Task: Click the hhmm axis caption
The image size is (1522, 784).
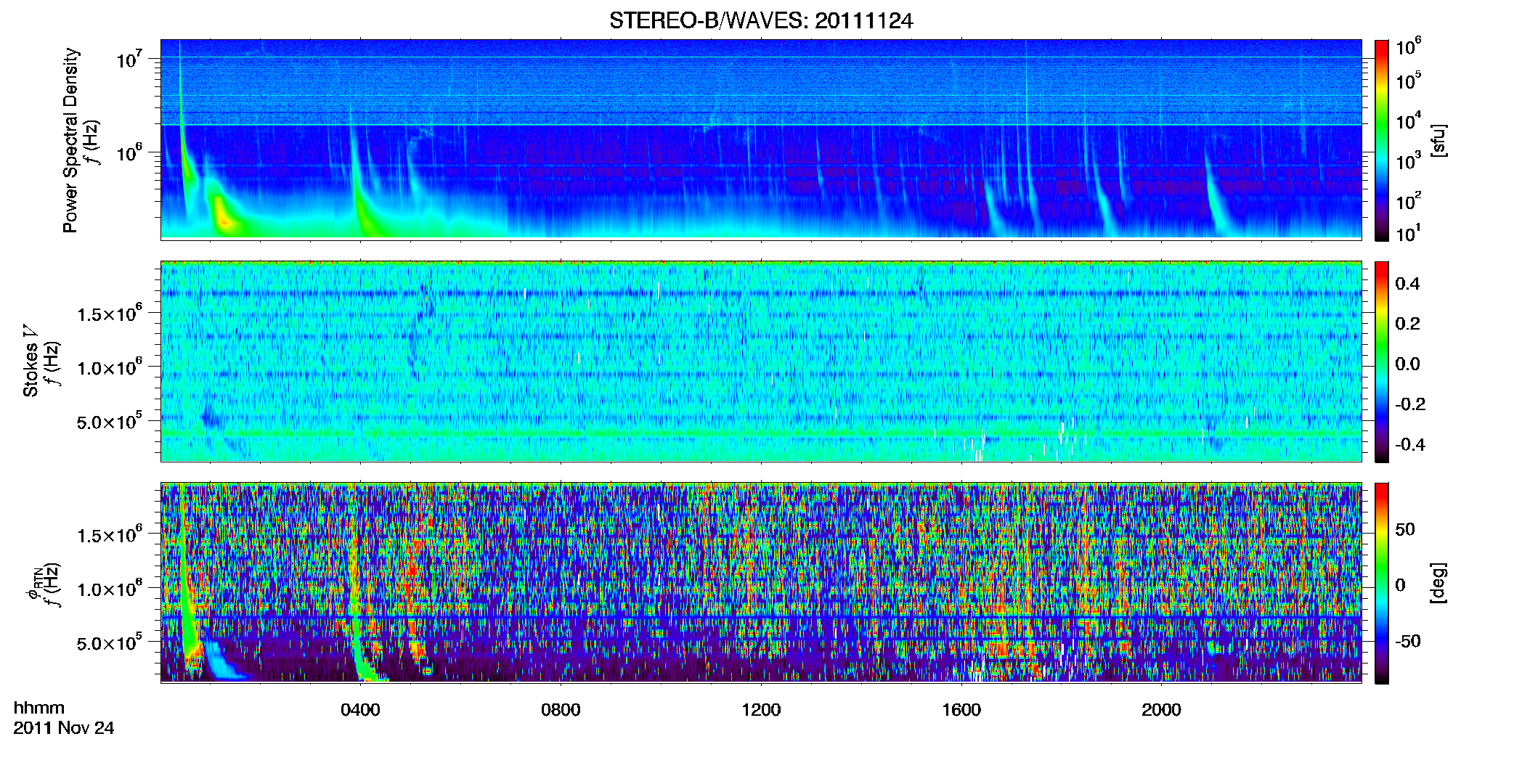Action: point(39,708)
